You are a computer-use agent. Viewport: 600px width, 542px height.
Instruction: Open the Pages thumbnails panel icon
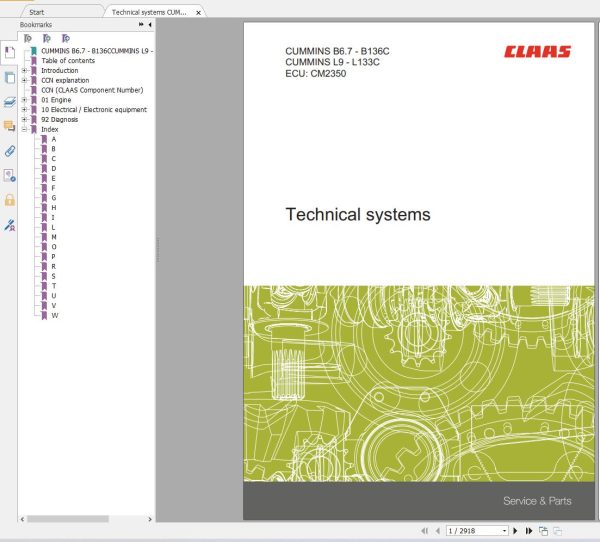pyautogui.click(x=10, y=78)
